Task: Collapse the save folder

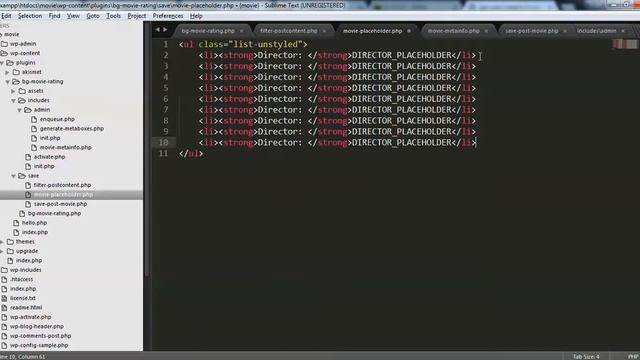Action: 13,176
